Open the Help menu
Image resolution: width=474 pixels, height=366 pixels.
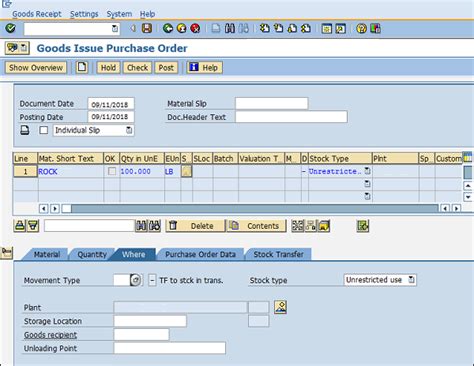click(147, 14)
